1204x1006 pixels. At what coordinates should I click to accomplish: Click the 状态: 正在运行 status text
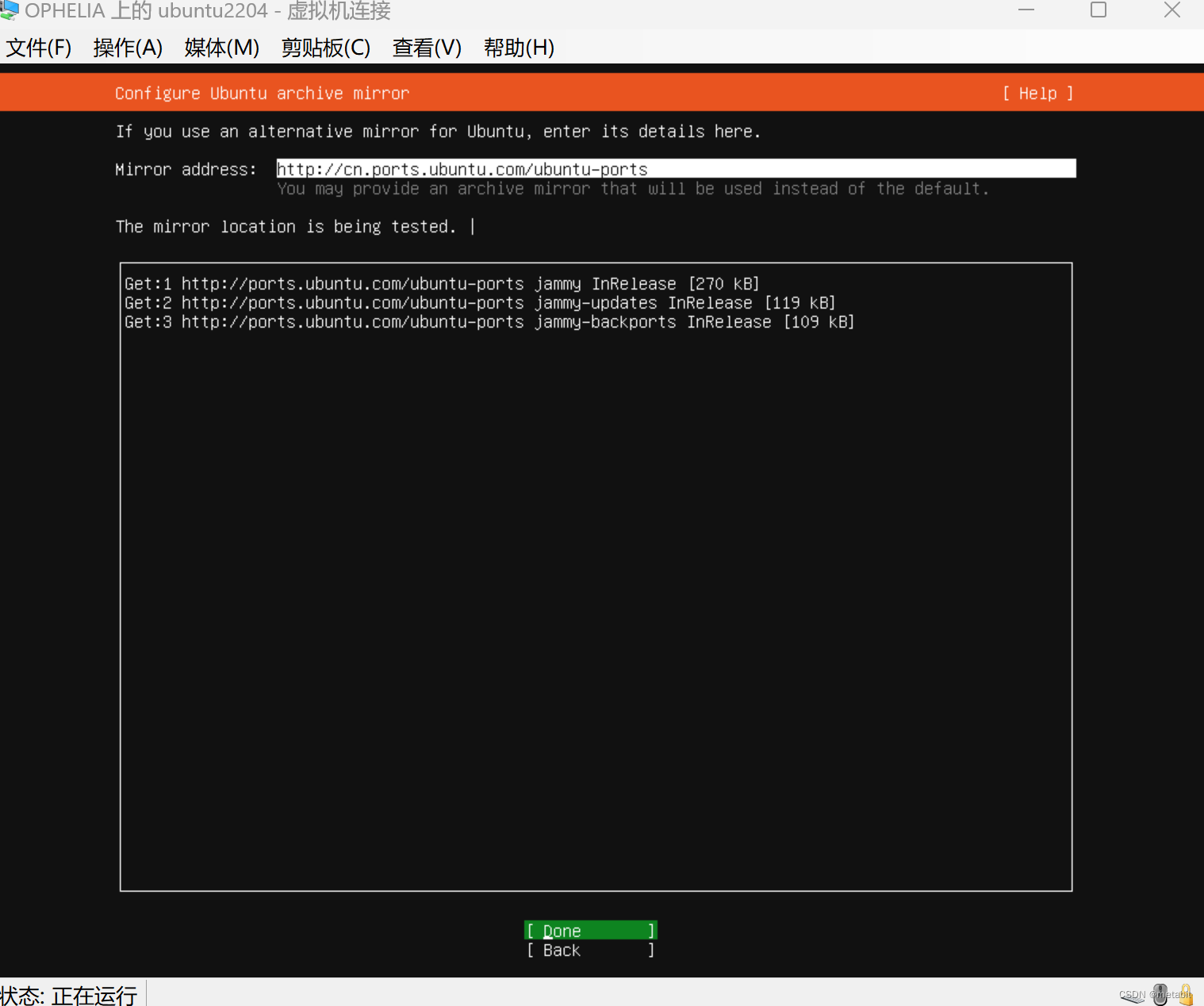(69, 995)
